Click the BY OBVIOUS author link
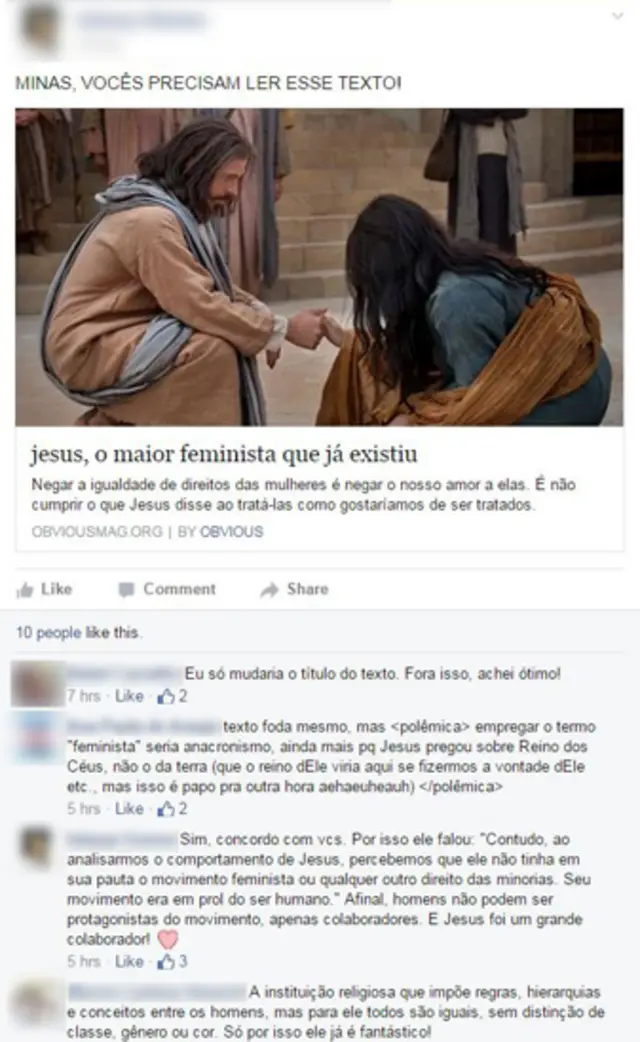 click(x=221, y=532)
